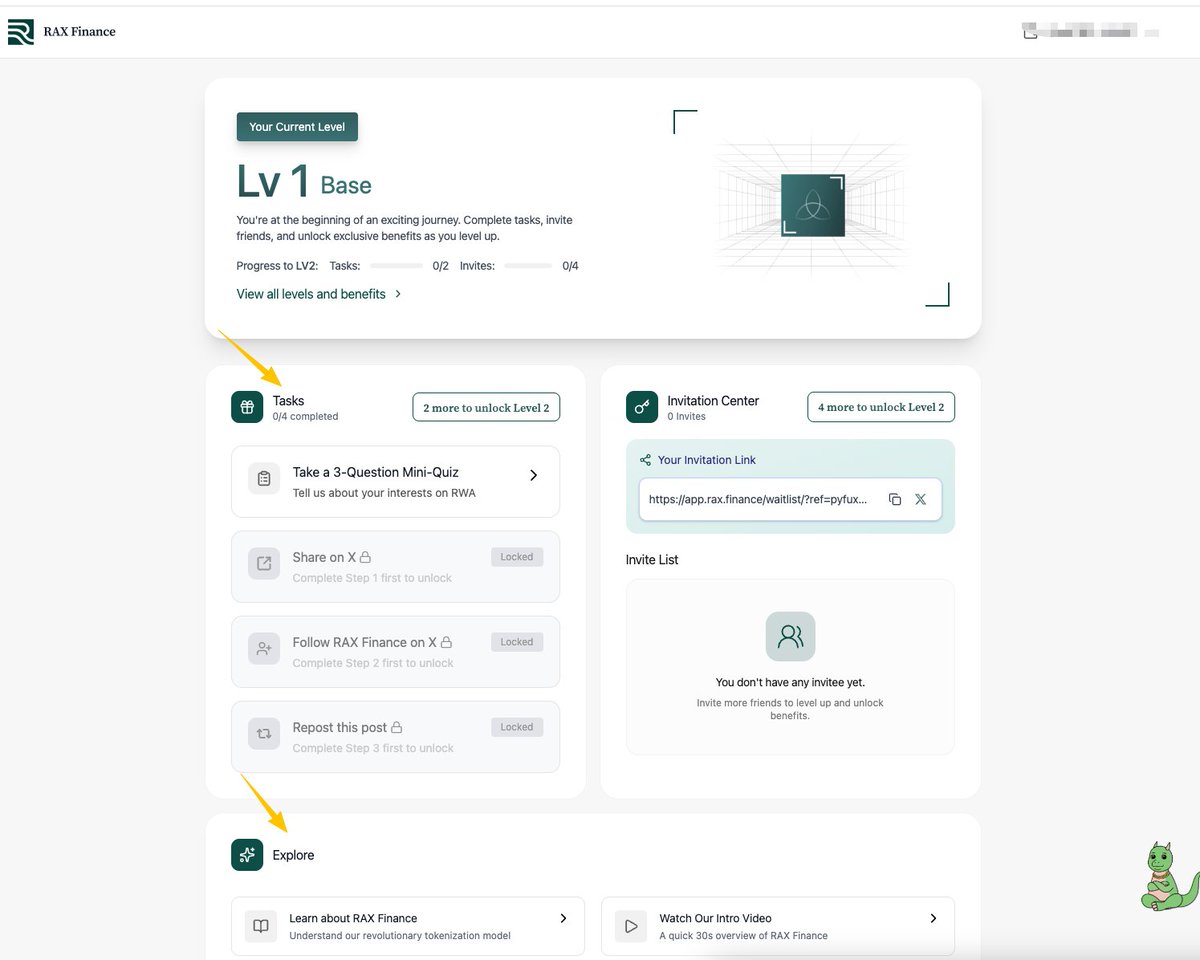This screenshot has height=960, width=1200.
Task: Click the book icon in Learn about RAX Finance
Action: point(261,926)
